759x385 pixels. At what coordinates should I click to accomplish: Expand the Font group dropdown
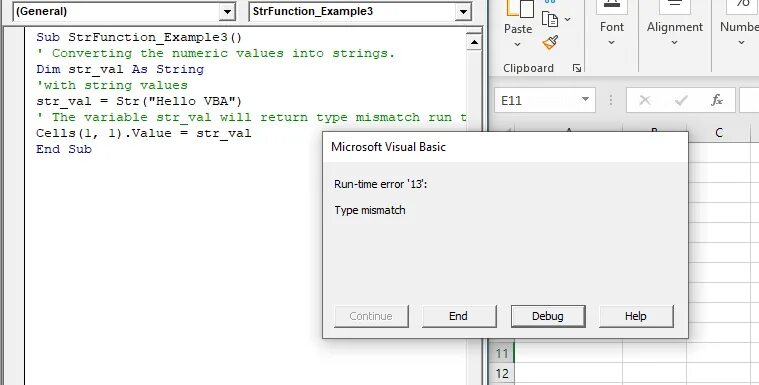[x=611, y=43]
